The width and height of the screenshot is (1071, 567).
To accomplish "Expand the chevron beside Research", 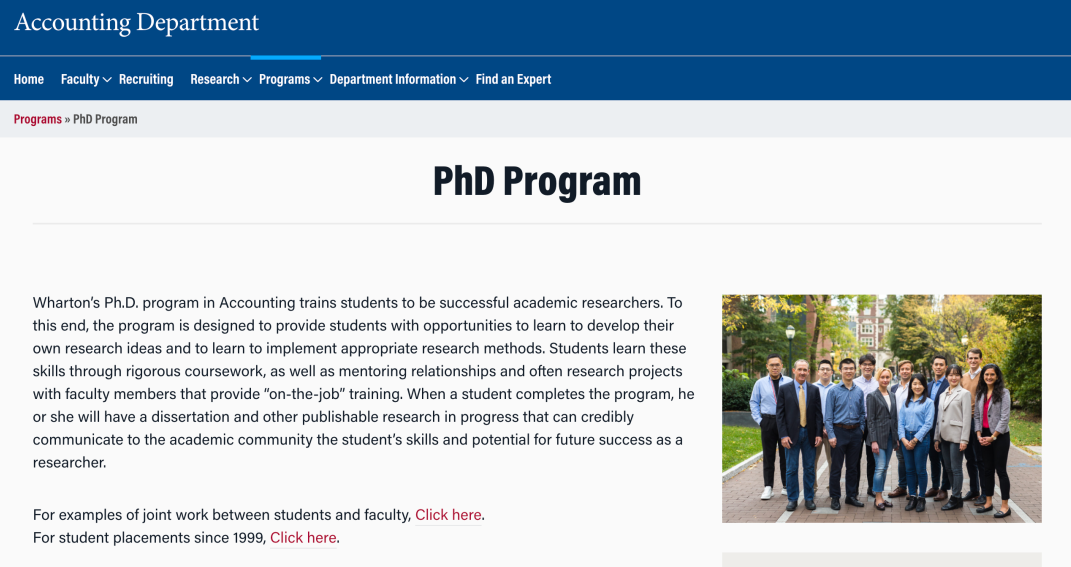I will 247,80.
